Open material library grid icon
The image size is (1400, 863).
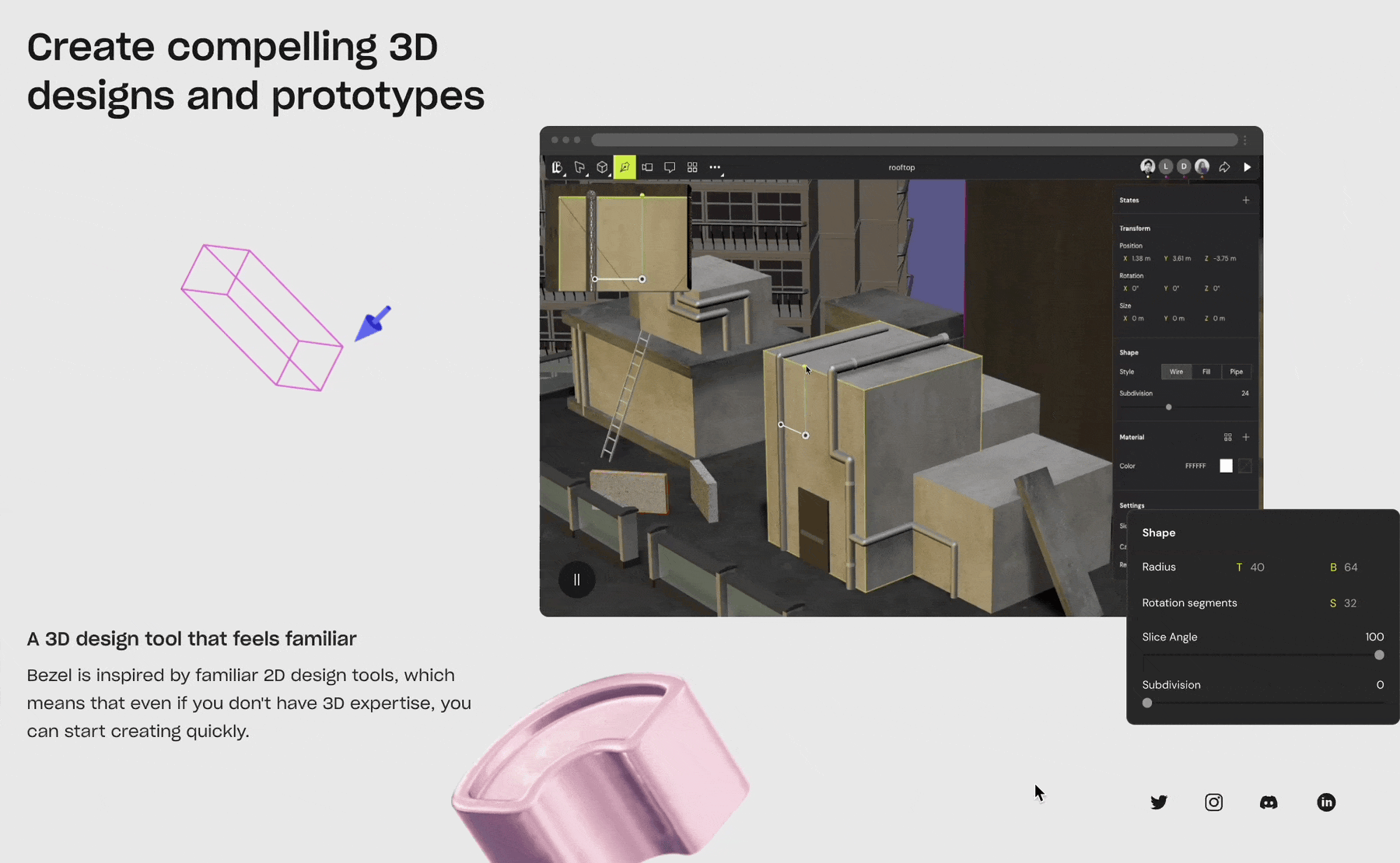(x=1228, y=437)
